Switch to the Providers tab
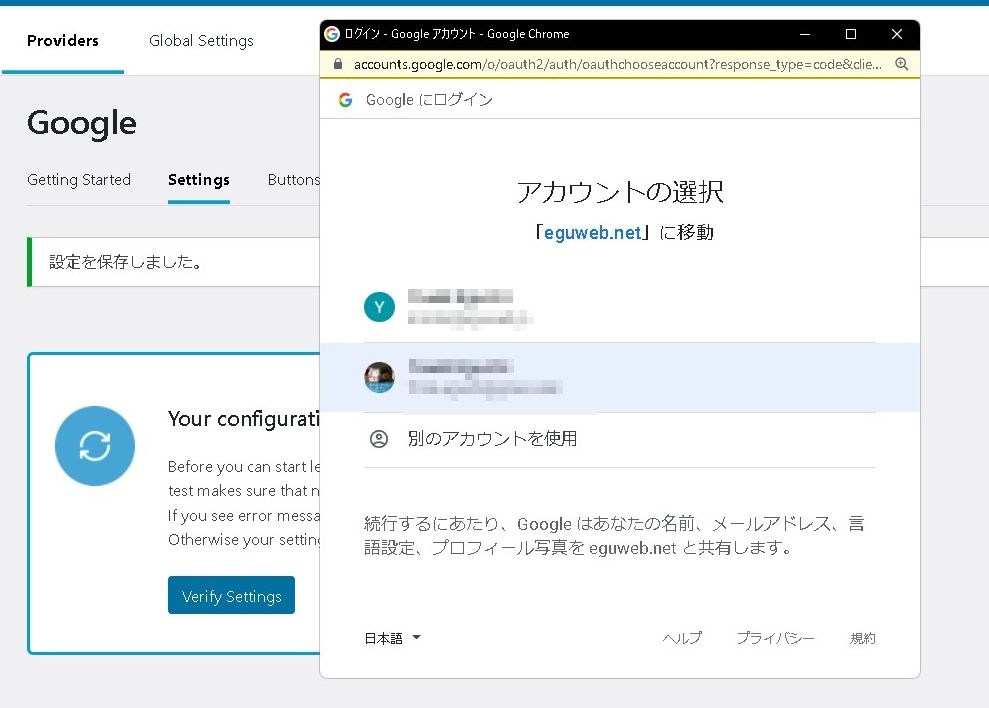 63,41
